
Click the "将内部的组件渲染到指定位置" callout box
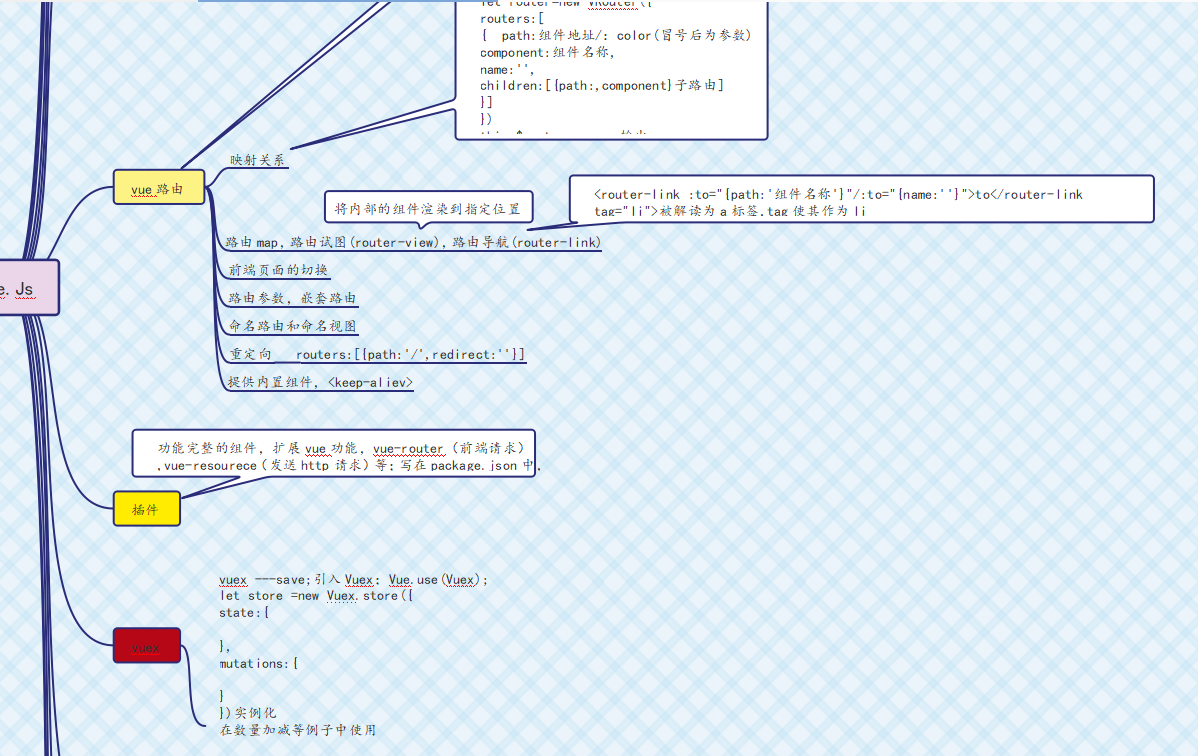(x=428, y=208)
